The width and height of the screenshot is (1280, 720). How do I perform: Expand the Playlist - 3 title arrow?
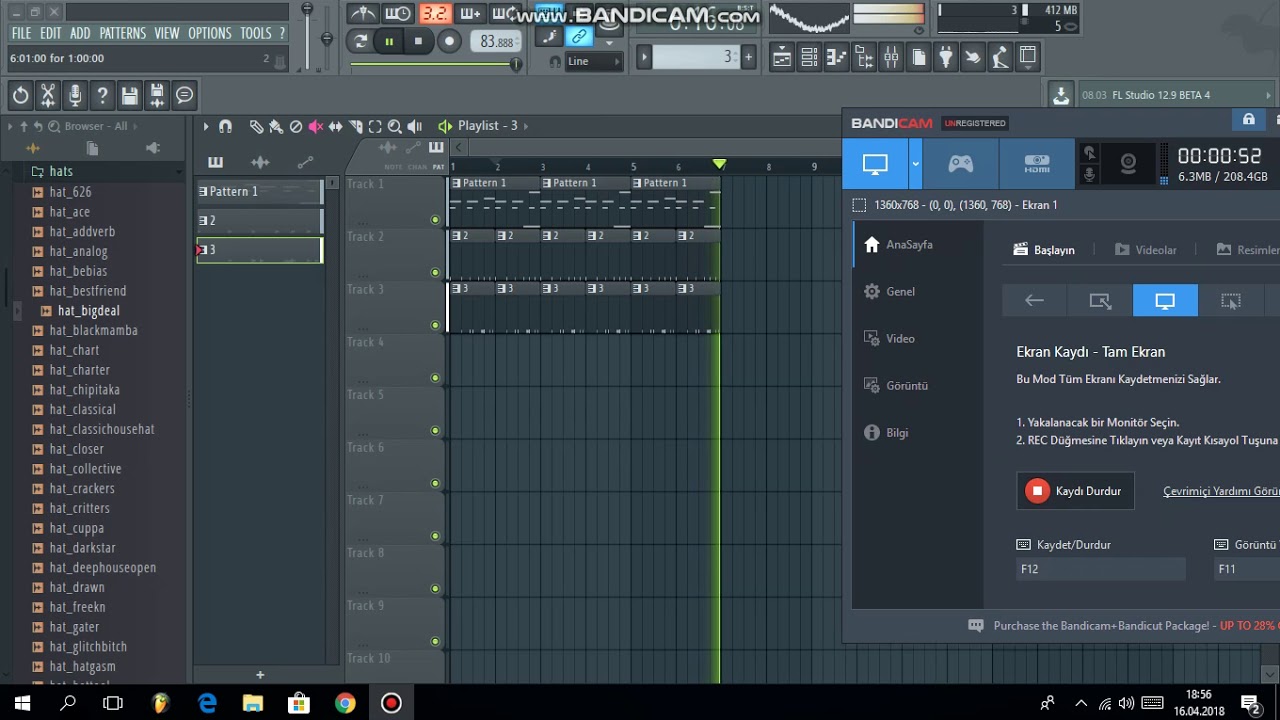pos(526,126)
